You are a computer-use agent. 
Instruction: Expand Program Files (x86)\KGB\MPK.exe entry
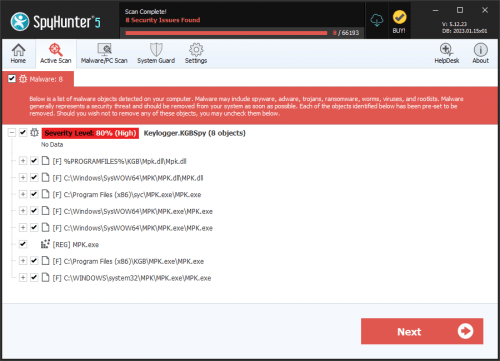(23, 261)
